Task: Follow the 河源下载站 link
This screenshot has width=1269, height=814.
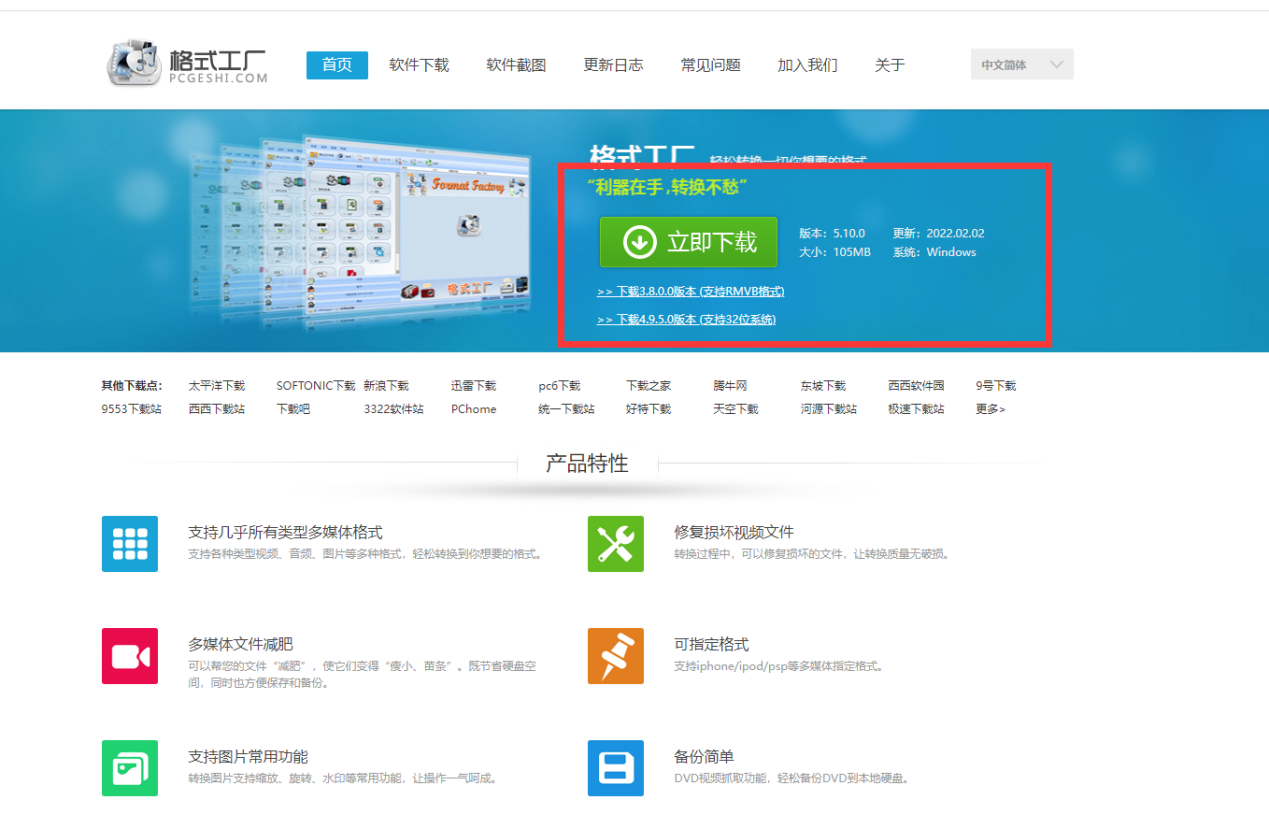Action: [828, 409]
